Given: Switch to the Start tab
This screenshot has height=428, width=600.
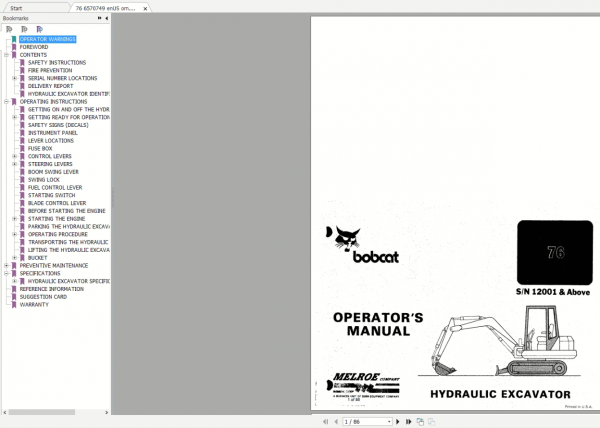Looking at the screenshot, I should click(16, 8).
